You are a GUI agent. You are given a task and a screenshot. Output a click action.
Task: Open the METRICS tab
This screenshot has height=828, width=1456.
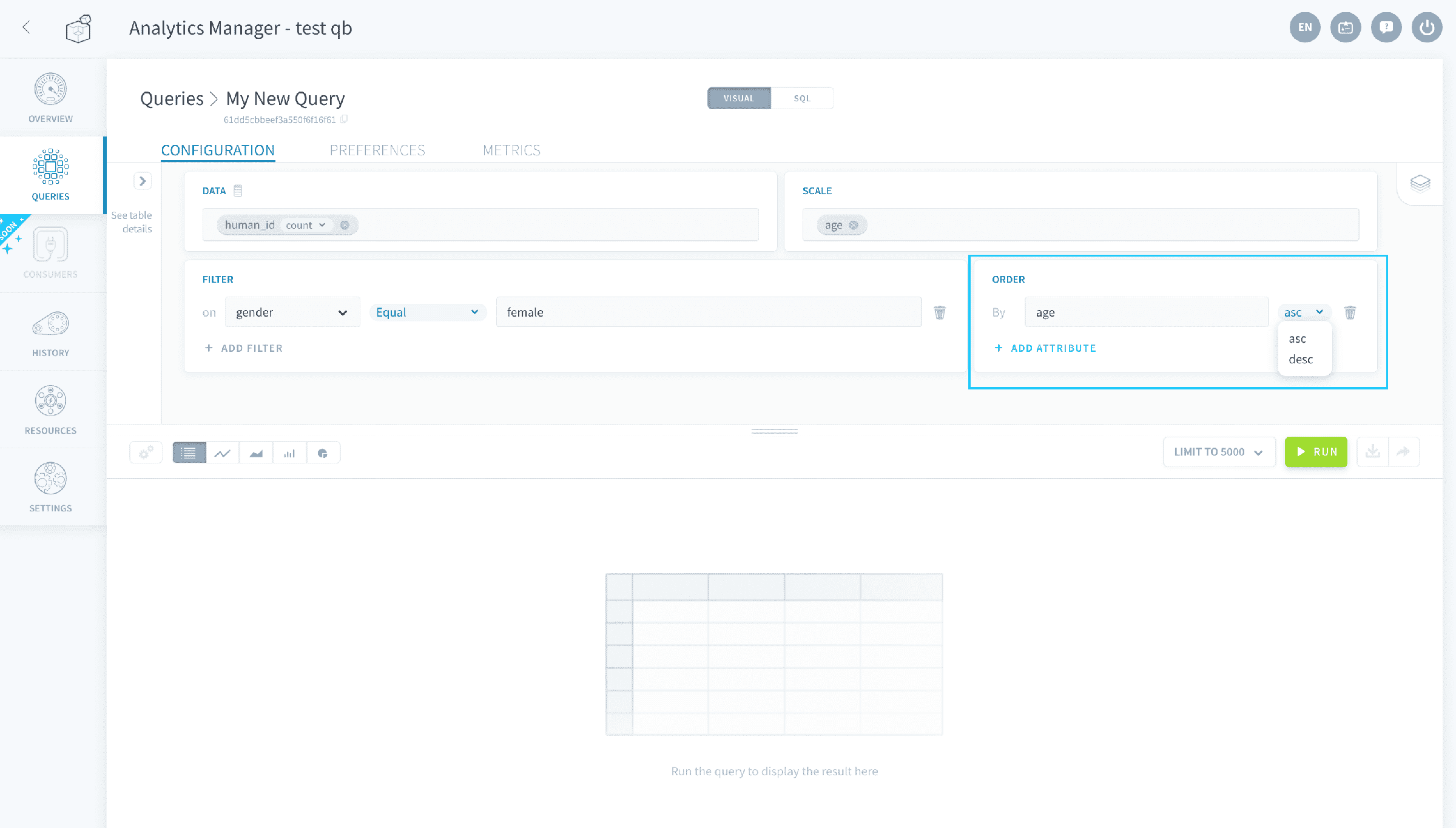pyautogui.click(x=511, y=150)
